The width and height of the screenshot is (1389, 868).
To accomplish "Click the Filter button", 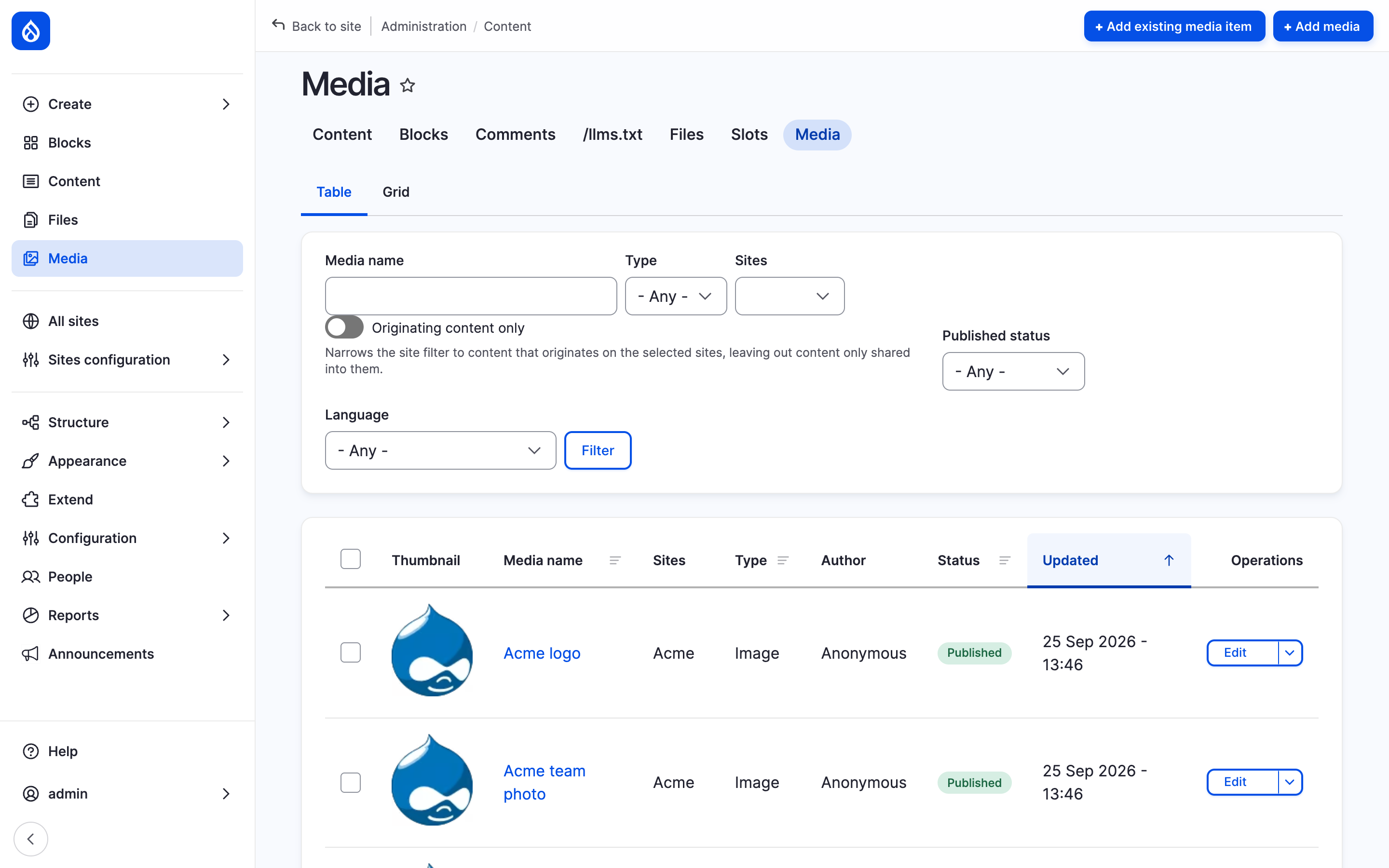I will click(598, 451).
